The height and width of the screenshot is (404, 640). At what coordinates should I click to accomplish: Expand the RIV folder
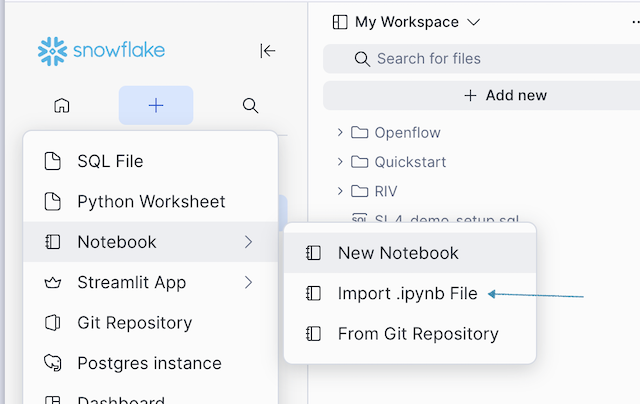pyautogui.click(x=341, y=191)
